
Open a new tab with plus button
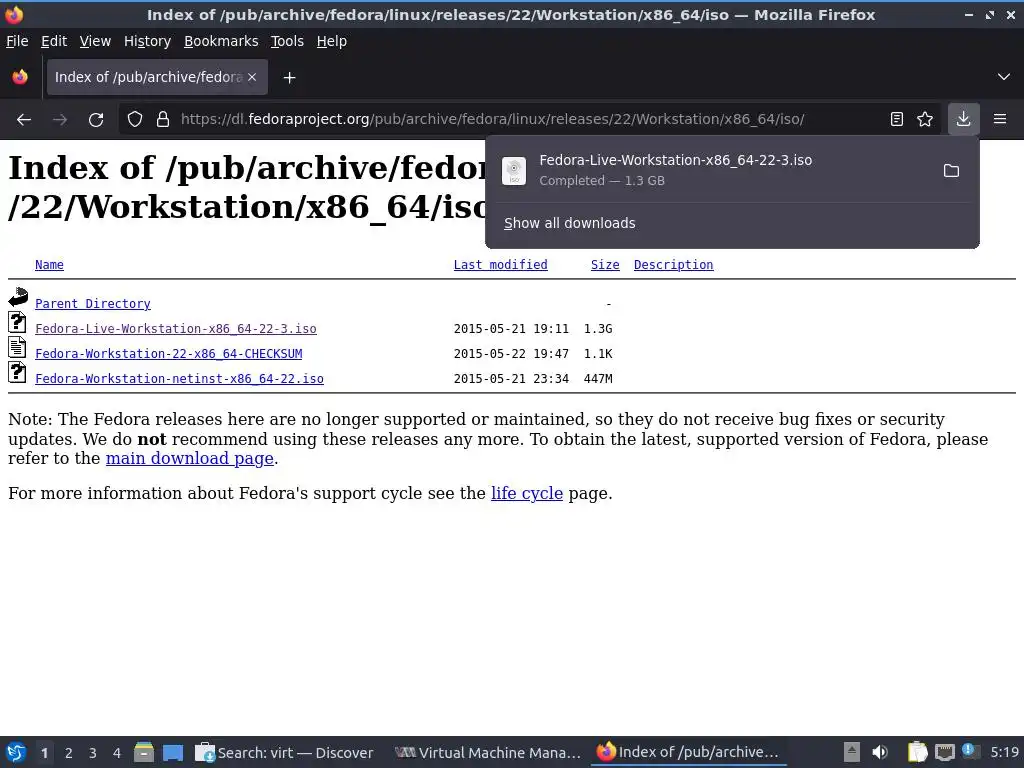[x=289, y=78]
